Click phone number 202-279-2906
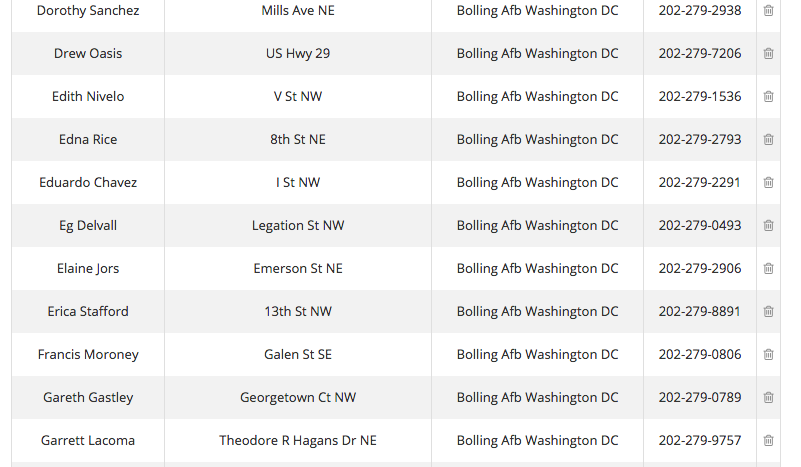 [700, 268]
